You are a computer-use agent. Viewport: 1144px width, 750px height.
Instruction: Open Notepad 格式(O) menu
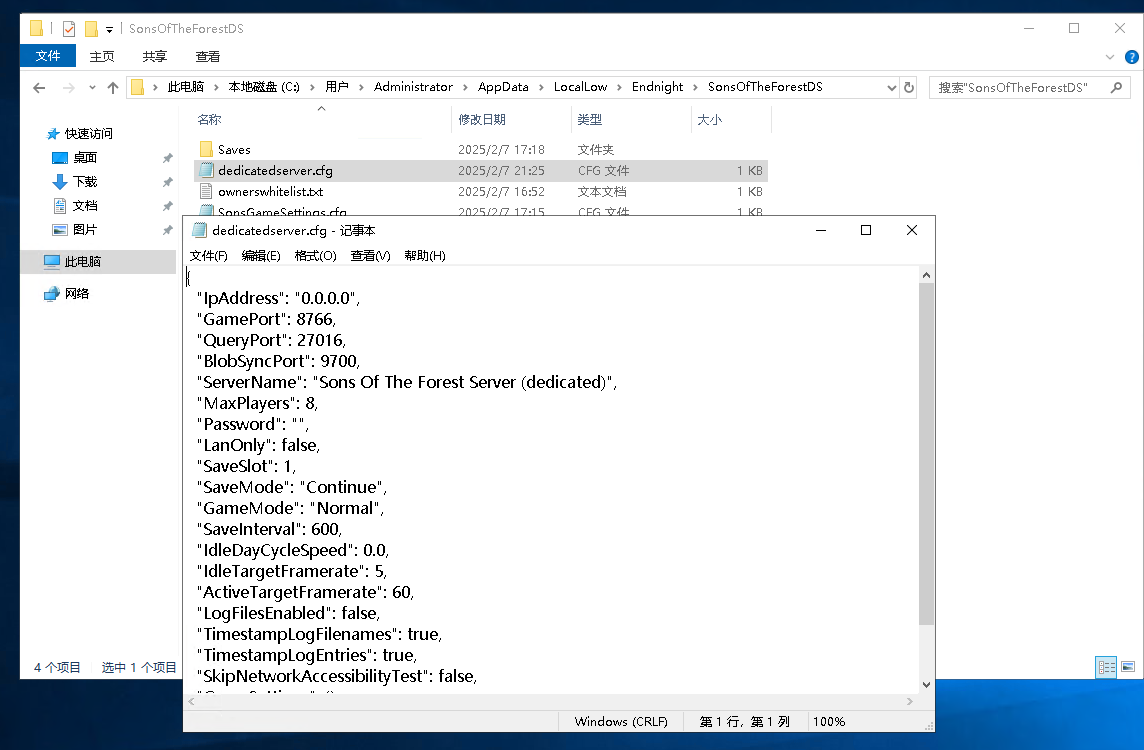pyautogui.click(x=315, y=255)
